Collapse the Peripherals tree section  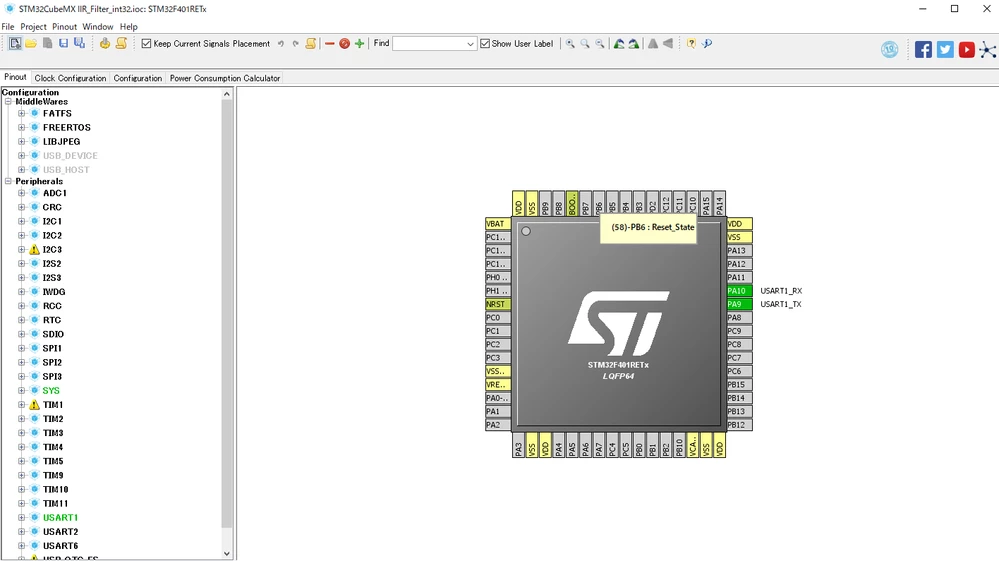[8, 181]
